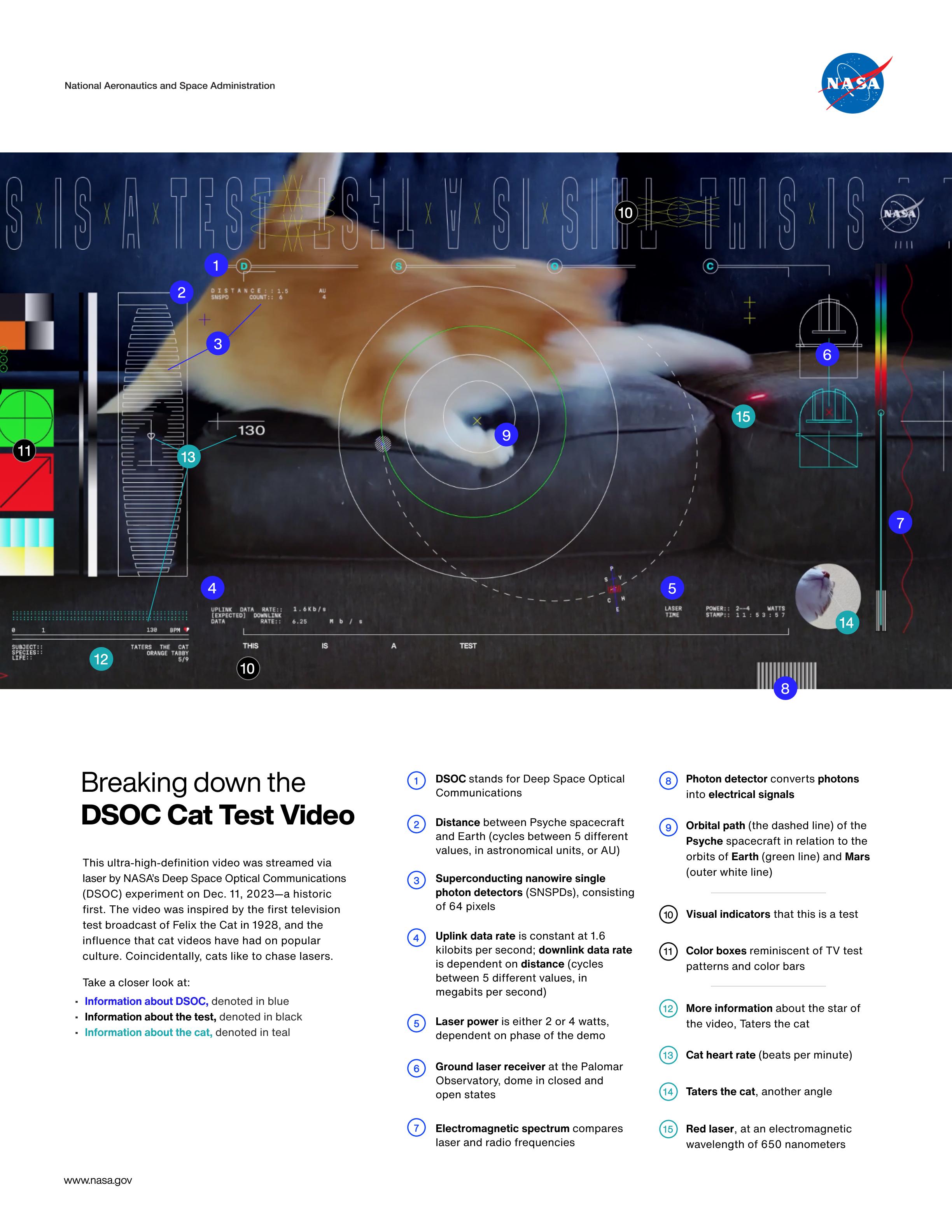Viewport: 952px width, 1232px height.
Task: Click the blue number 6 observatory marker
Action: click(827, 355)
